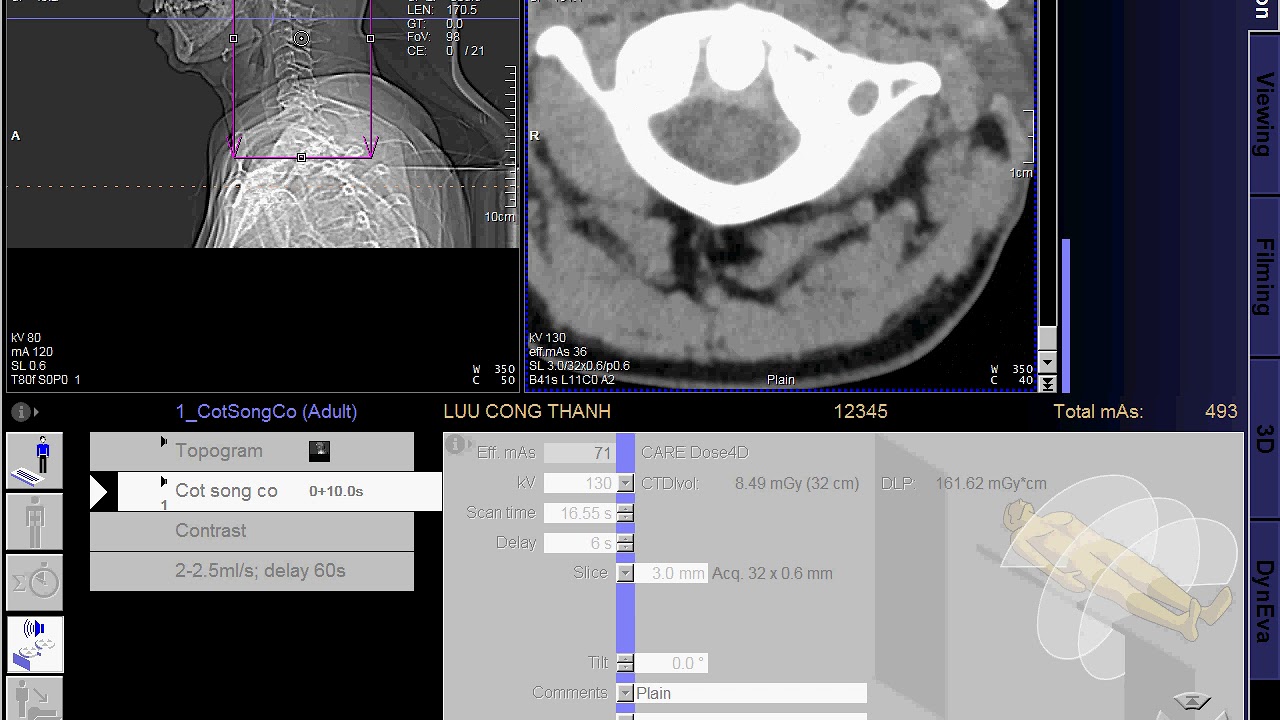Image resolution: width=1280 pixels, height=720 pixels.
Task: Click the Topogram thumbnail icon in chronicle
Action: 319,451
